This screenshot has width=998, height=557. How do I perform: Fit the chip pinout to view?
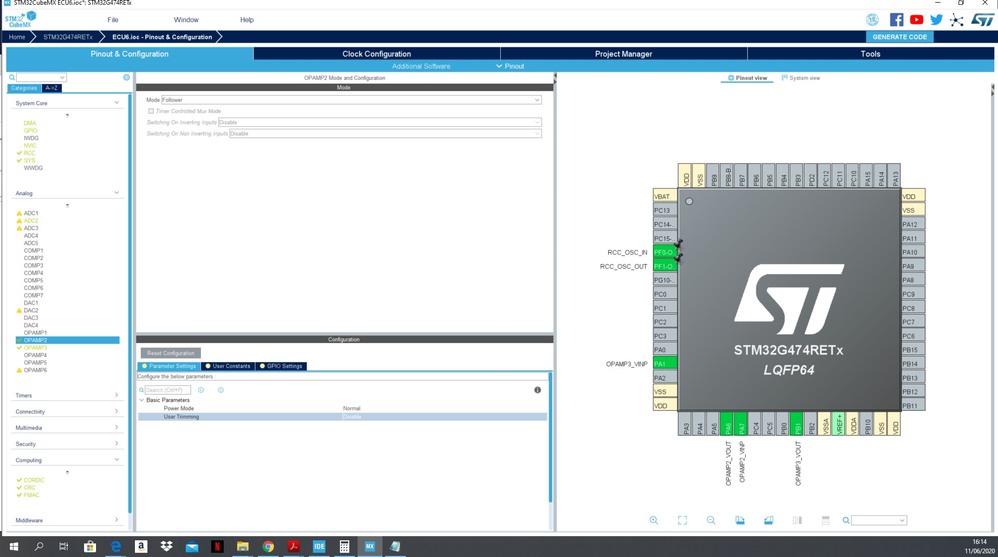click(682, 520)
